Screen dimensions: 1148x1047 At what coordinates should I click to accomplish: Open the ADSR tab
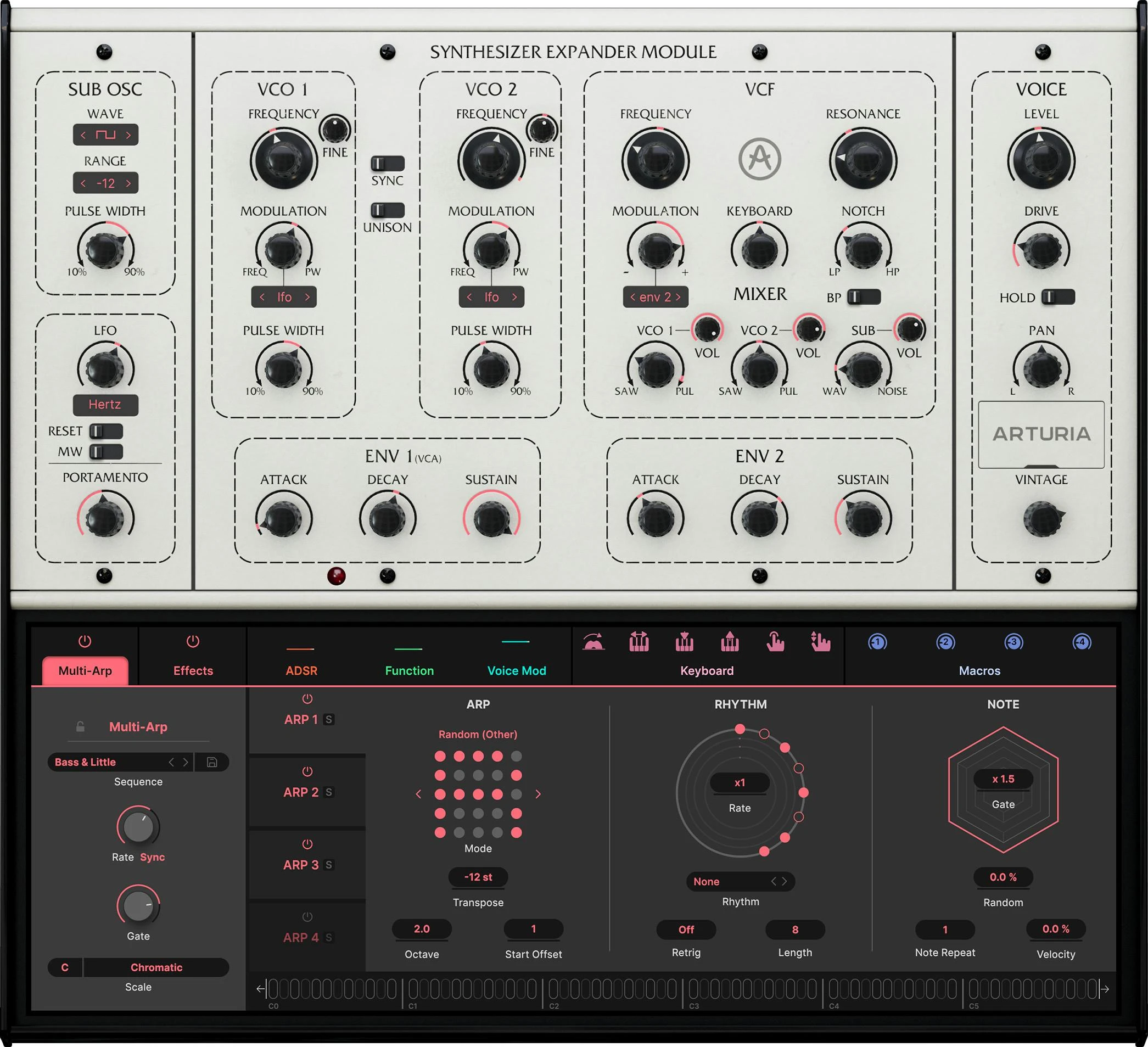tap(301, 670)
